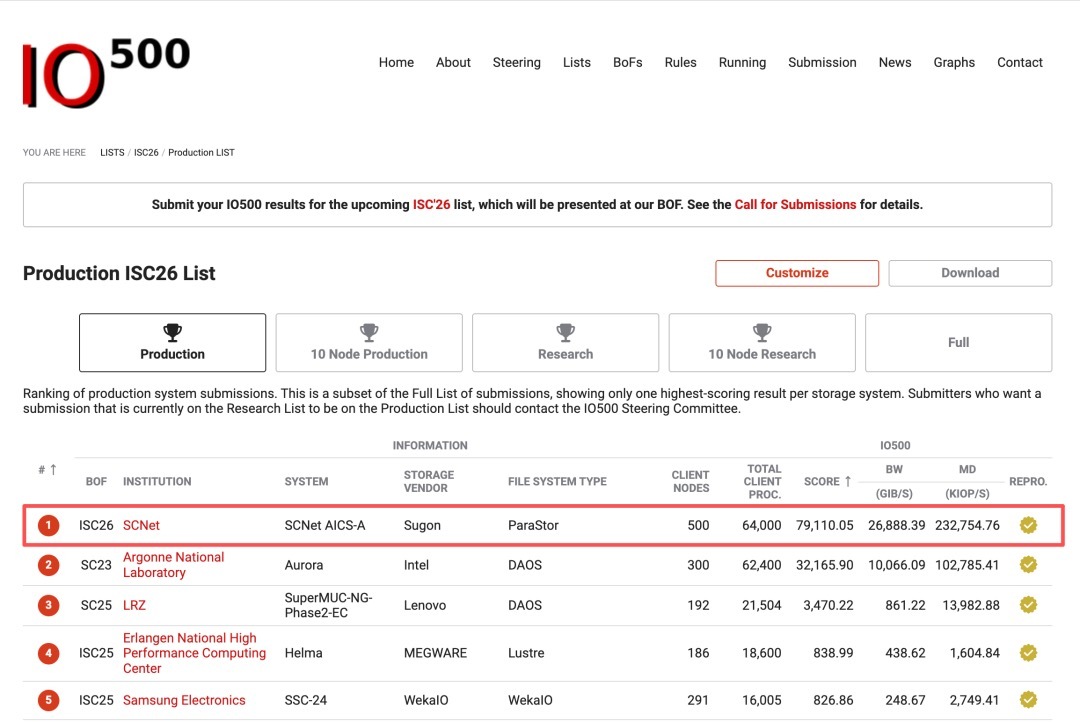Screen dimensions: 1080x722
Task: Click the BOF column header
Action: [96, 482]
